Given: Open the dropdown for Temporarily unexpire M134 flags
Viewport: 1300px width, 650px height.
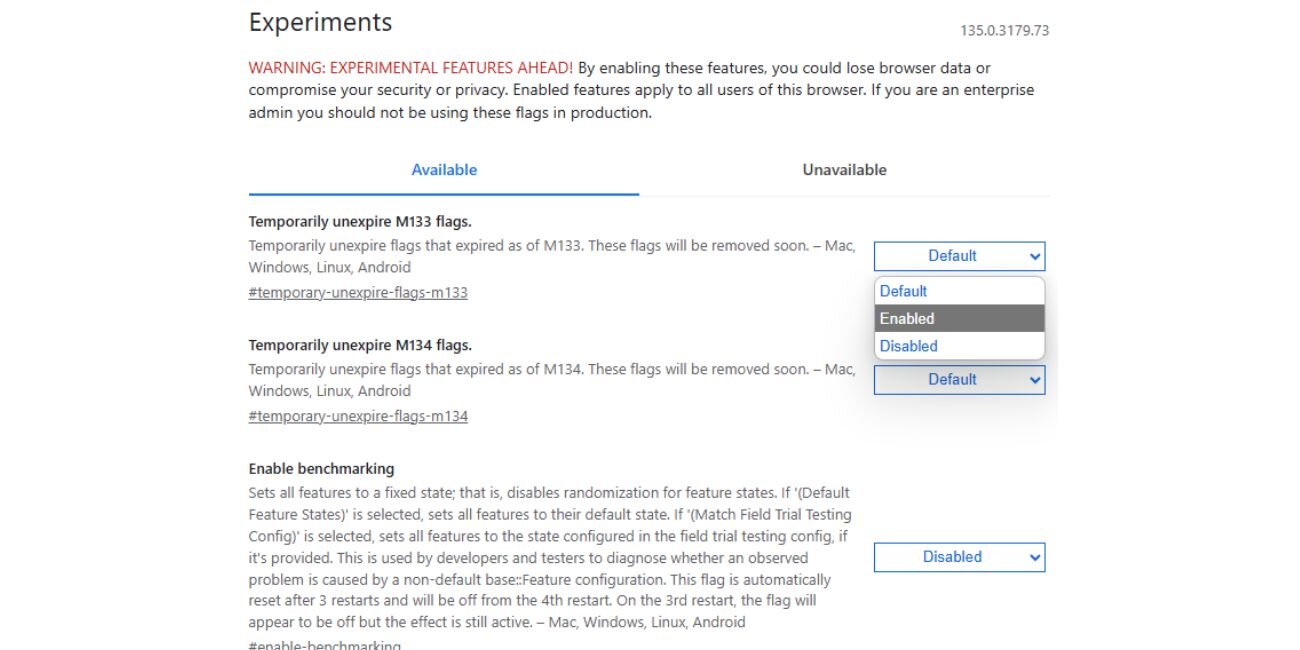Looking at the screenshot, I should [958, 380].
